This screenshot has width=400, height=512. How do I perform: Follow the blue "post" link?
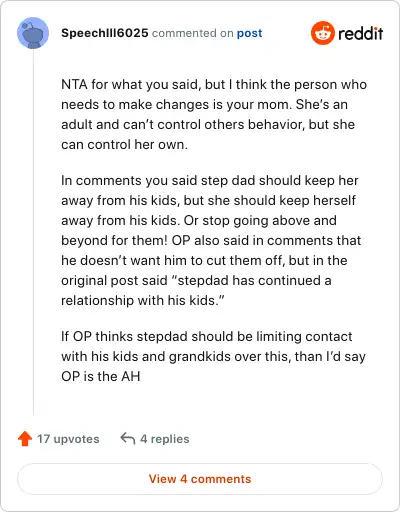249,33
